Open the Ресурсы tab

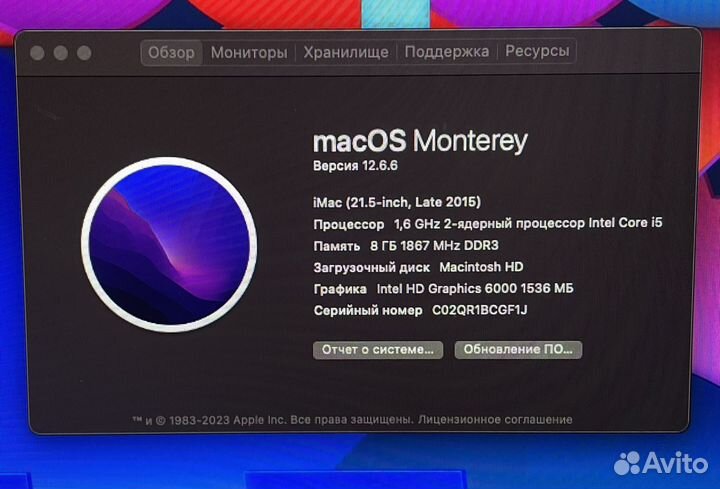(537, 51)
